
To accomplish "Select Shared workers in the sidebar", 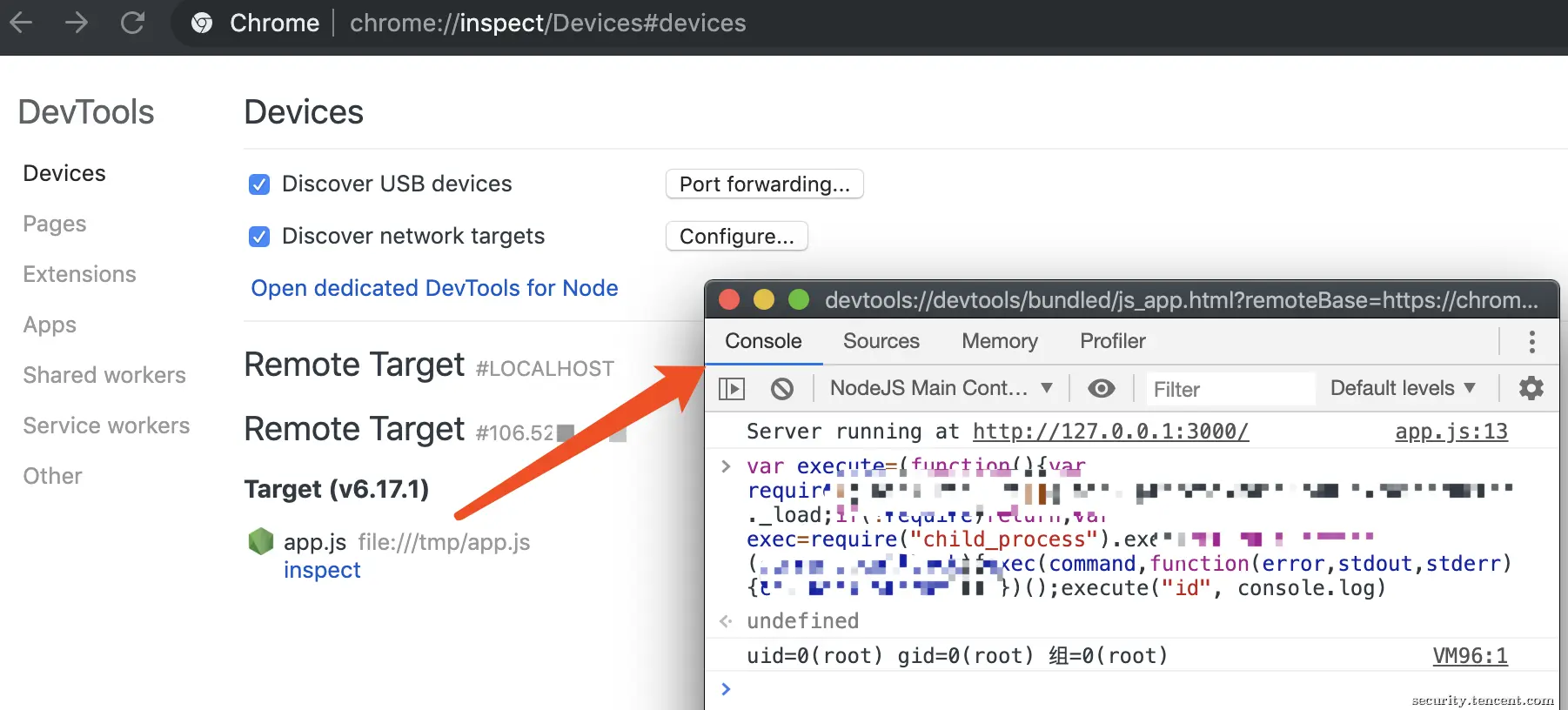I will [104, 375].
